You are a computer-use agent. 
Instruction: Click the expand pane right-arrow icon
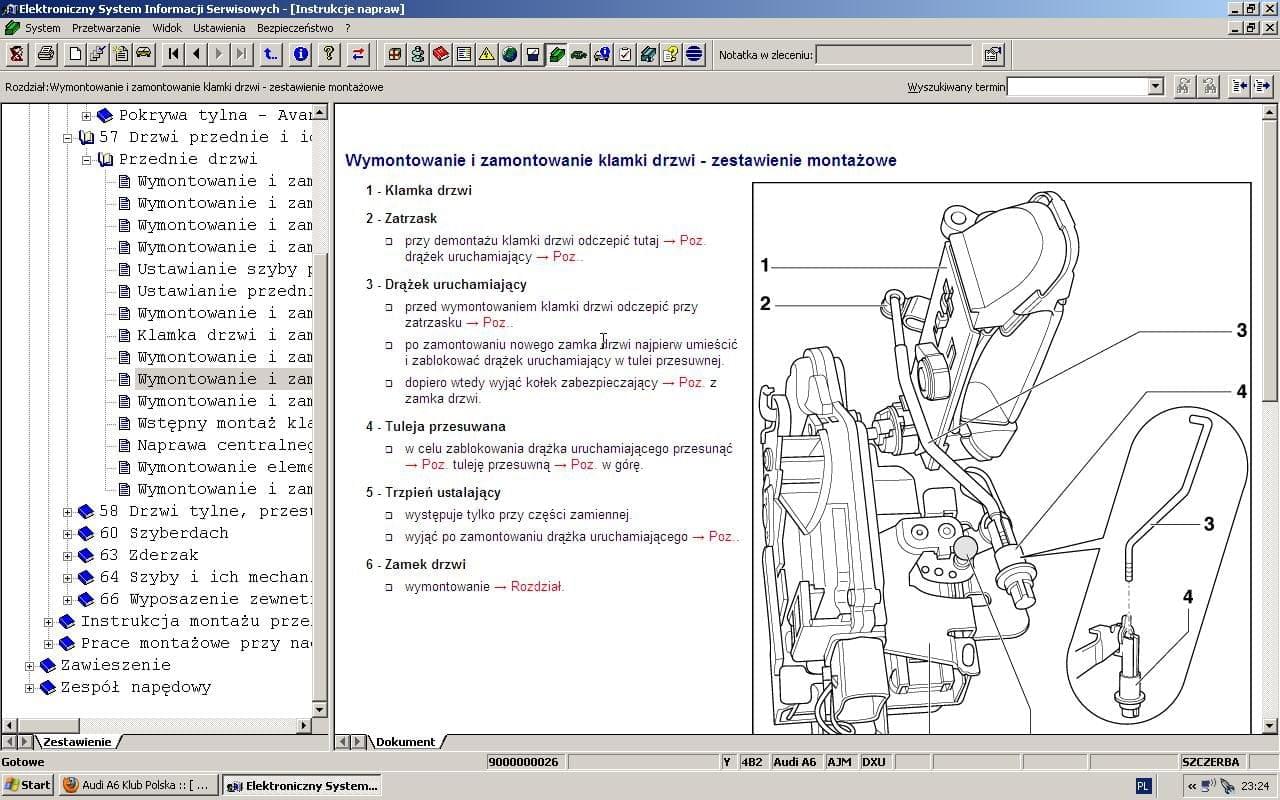[1262, 87]
